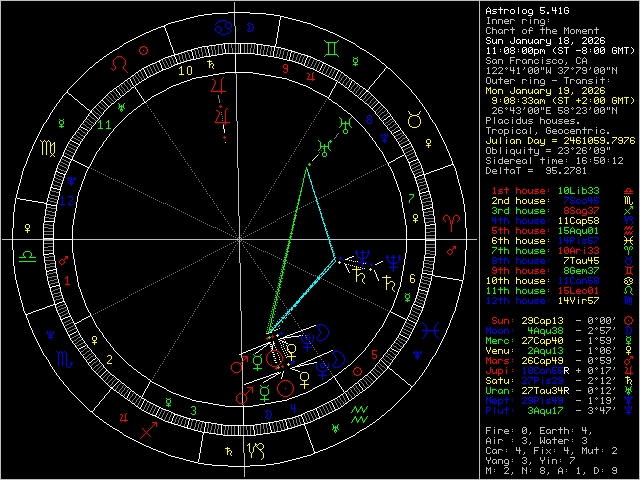The image size is (640, 480).
Task: Click the red Sagittarius arrow glyph on the wheel
Action: 150,431
